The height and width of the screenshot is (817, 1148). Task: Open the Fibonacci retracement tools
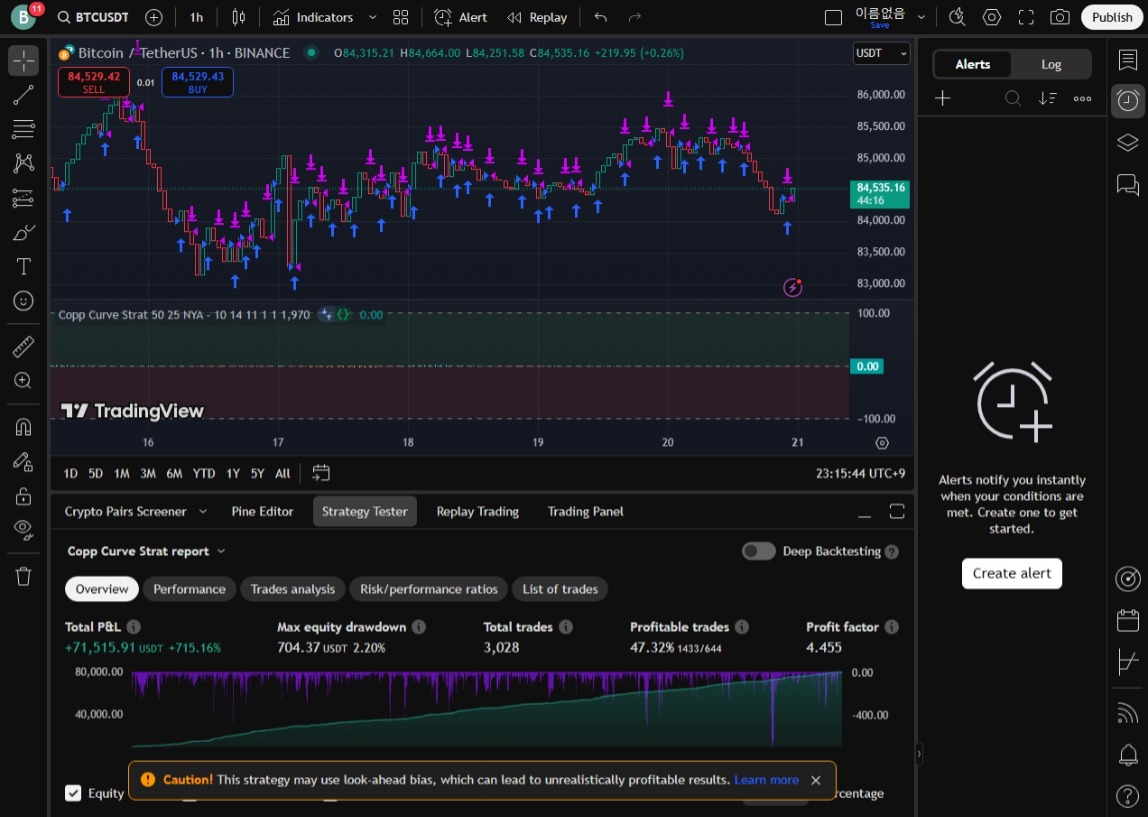[x=23, y=129]
